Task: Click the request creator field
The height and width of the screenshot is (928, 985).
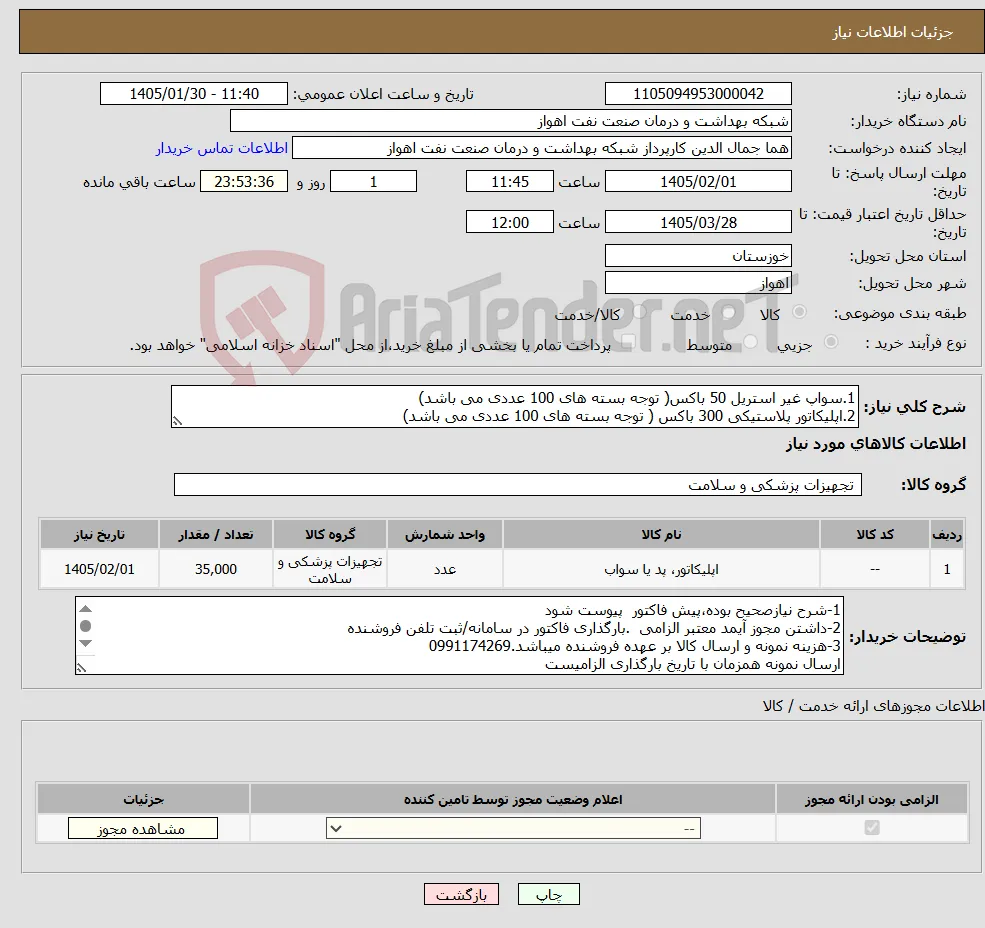Action: [x=541, y=148]
